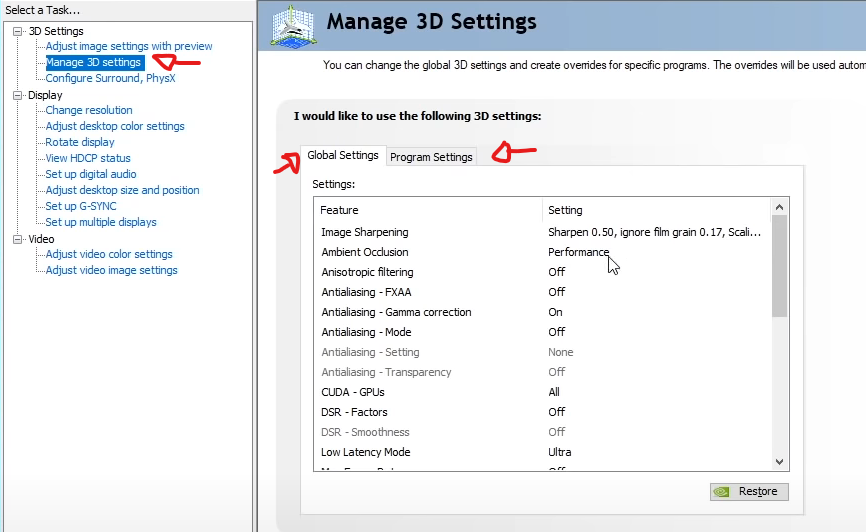Click the Image Sharpening setting value
866x532 pixels.
point(654,232)
